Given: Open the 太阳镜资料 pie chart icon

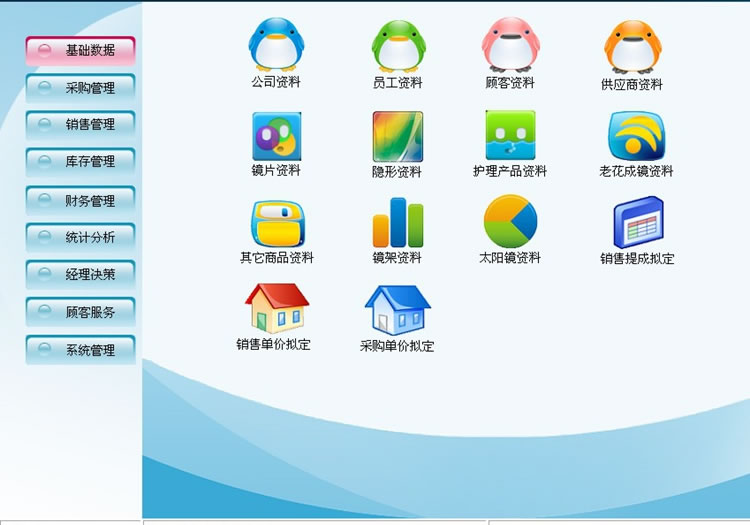Looking at the screenshot, I should 510,221.
